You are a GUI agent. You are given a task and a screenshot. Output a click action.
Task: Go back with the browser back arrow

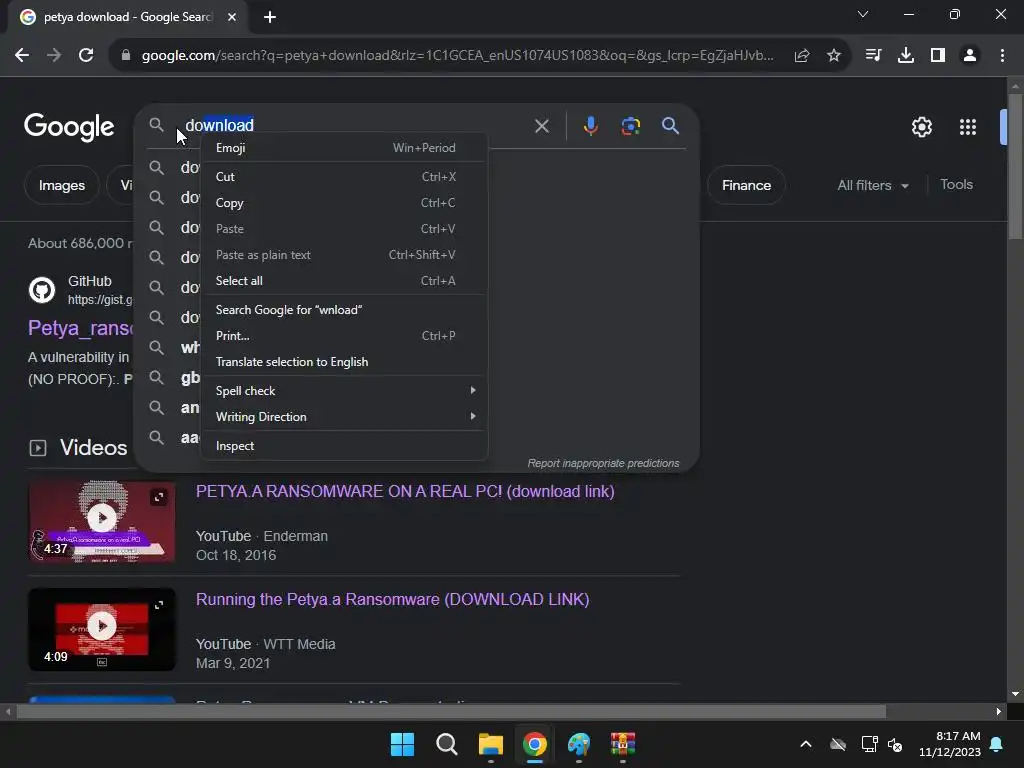pos(22,56)
